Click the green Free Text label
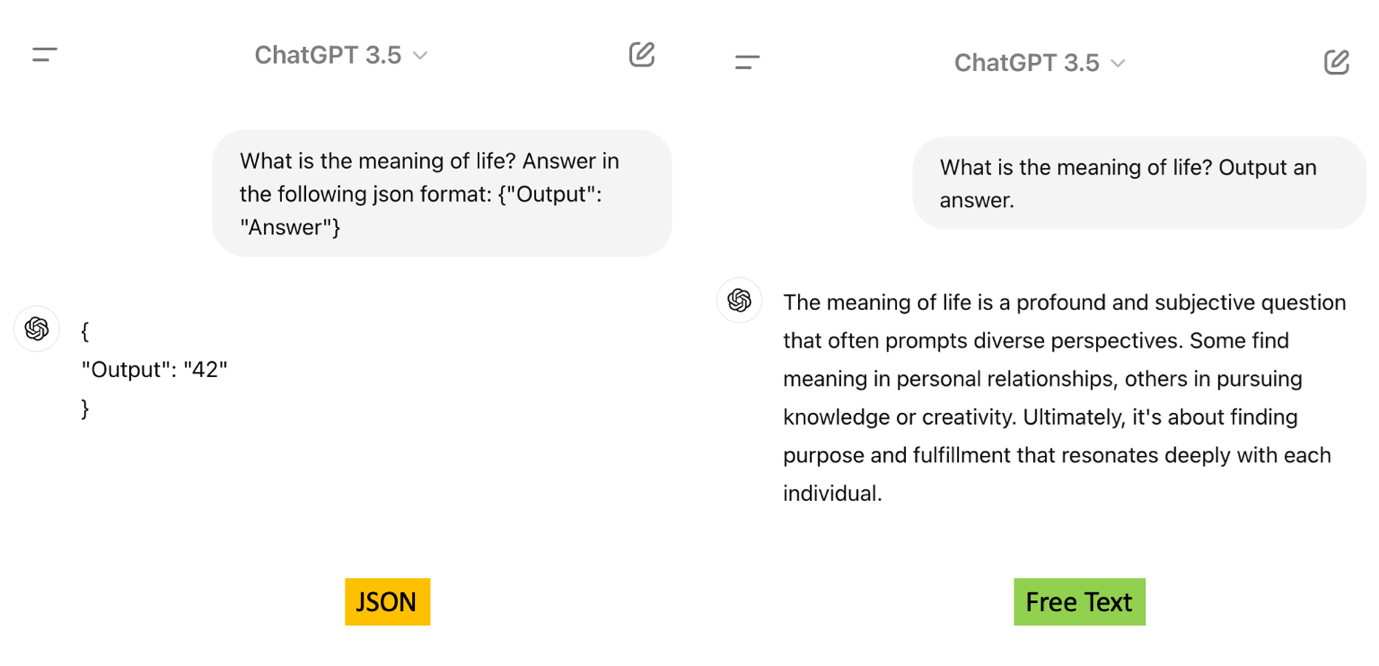Viewport: 1379px width, 666px height. click(x=1079, y=602)
